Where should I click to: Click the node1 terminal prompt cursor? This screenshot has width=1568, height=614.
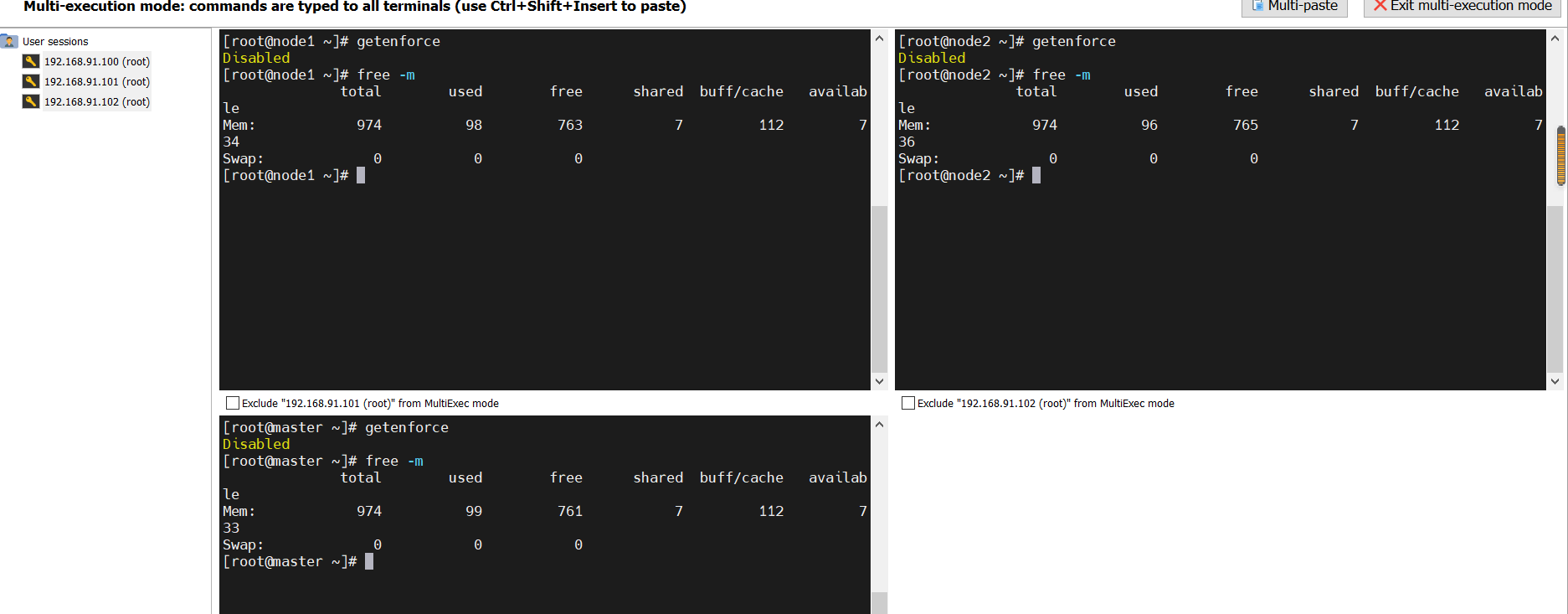click(x=361, y=175)
